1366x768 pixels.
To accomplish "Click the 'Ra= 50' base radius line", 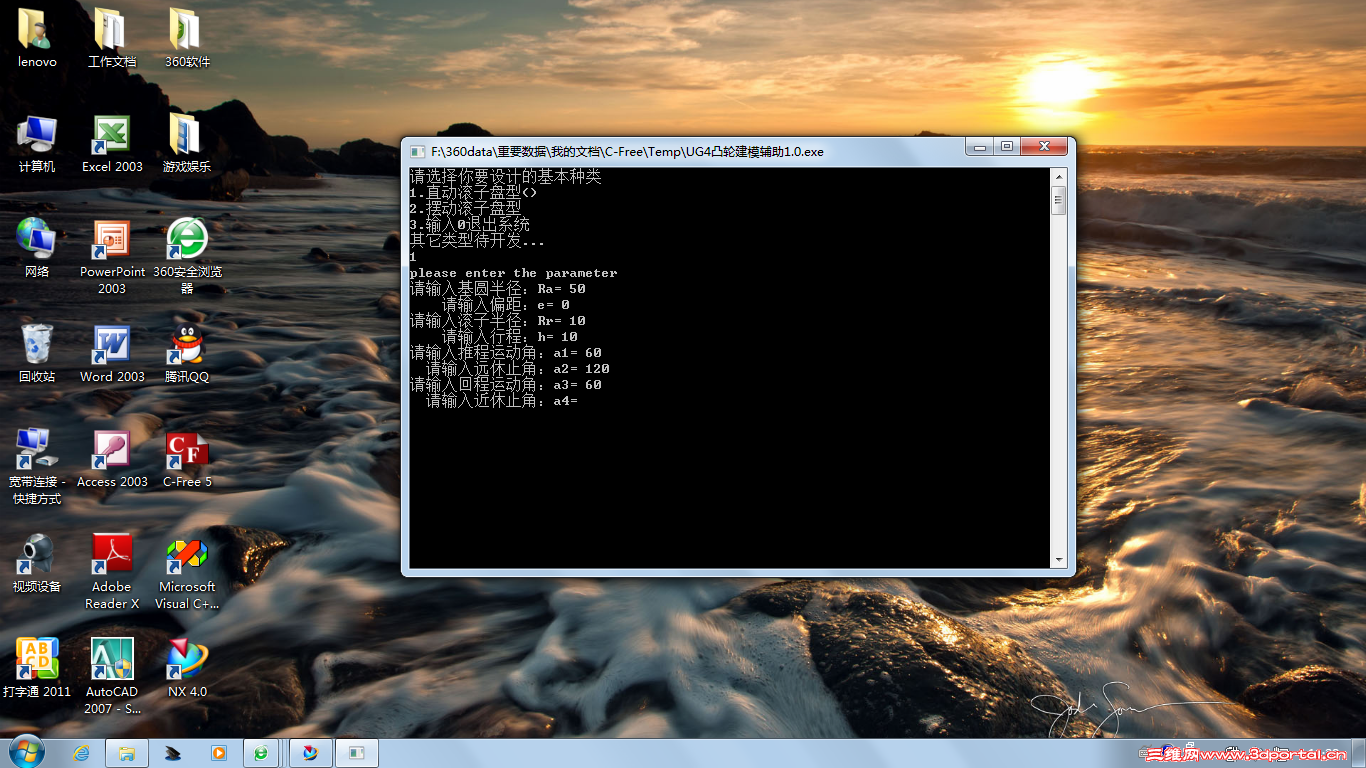I will 498,289.
